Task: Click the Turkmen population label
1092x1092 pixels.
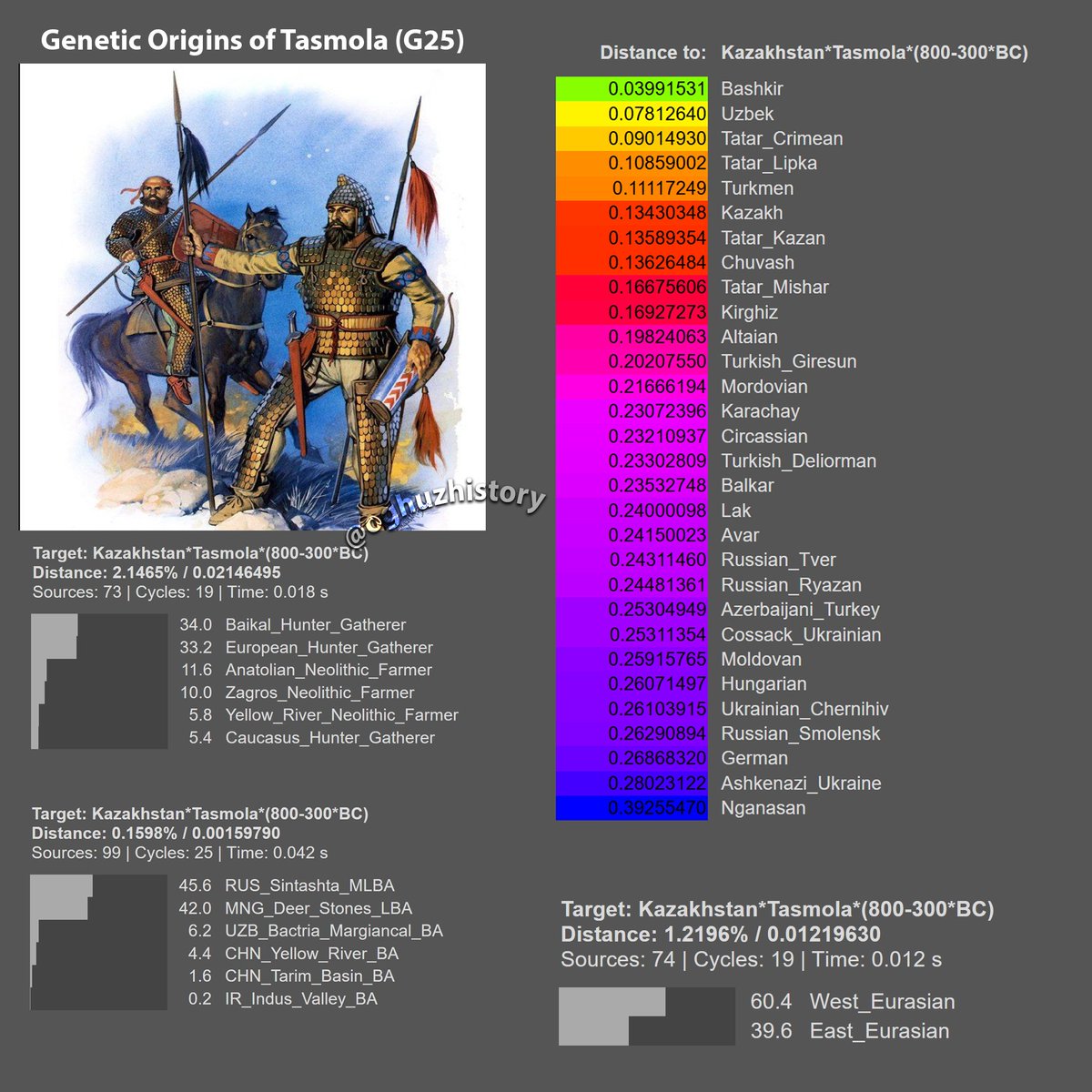Action: click(757, 188)
